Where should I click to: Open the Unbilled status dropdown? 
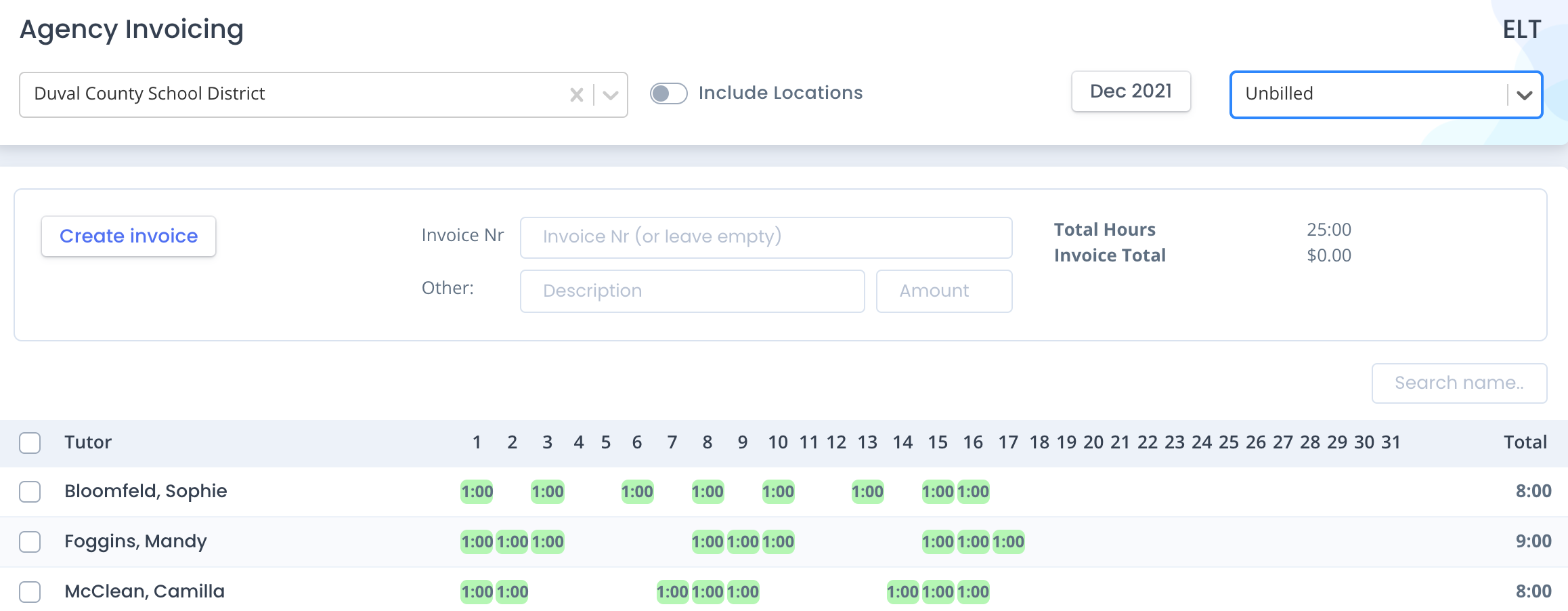click(1386, 95)
